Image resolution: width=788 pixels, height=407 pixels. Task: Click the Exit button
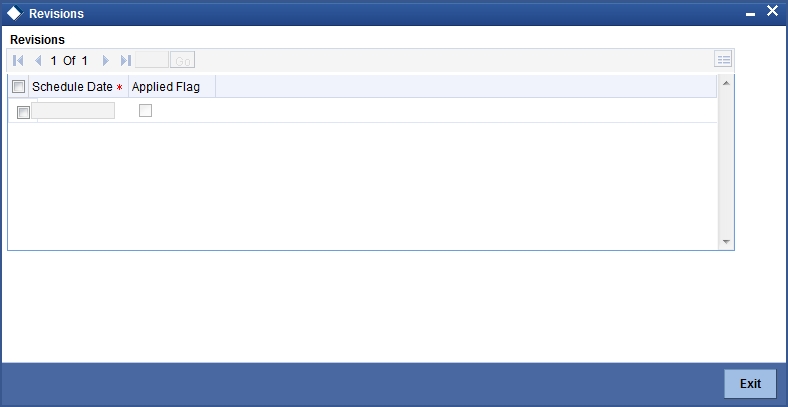(750, 384)
